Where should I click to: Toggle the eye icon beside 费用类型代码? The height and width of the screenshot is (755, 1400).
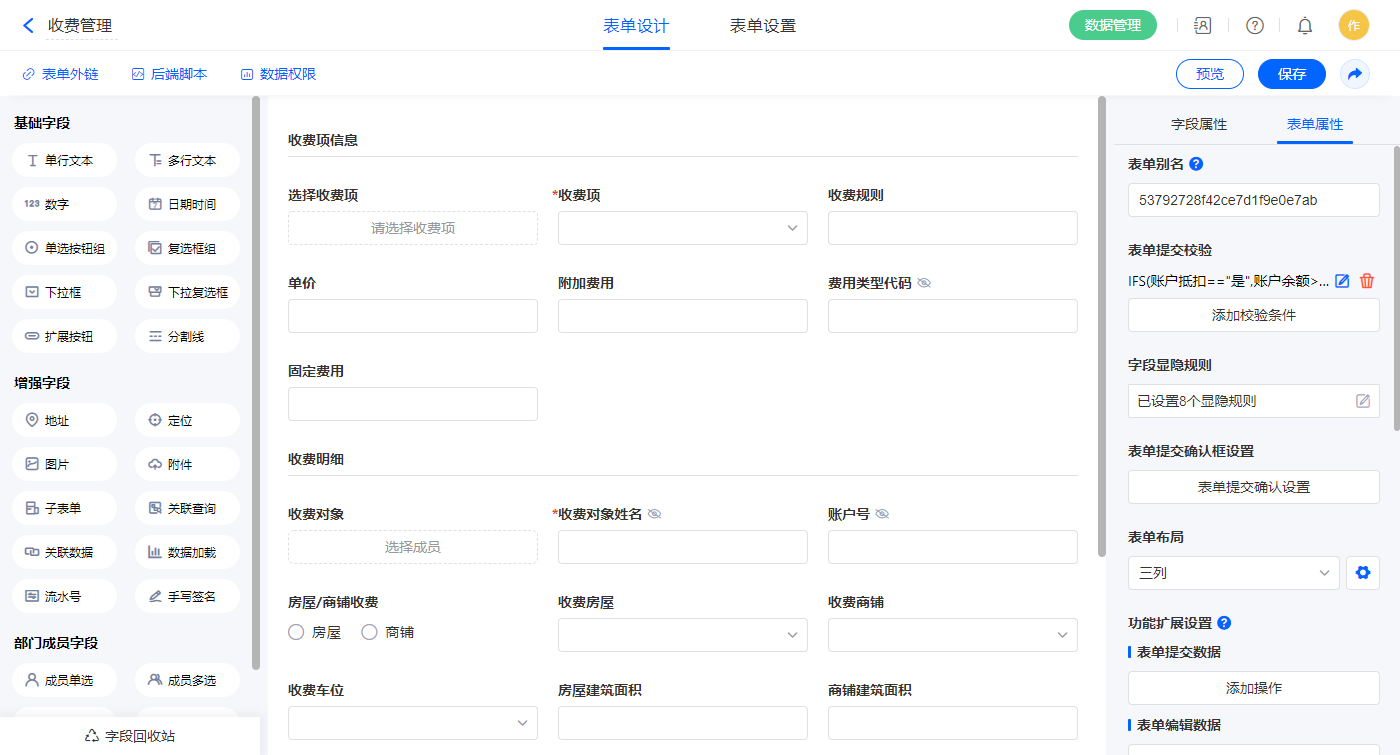[924, 283]
